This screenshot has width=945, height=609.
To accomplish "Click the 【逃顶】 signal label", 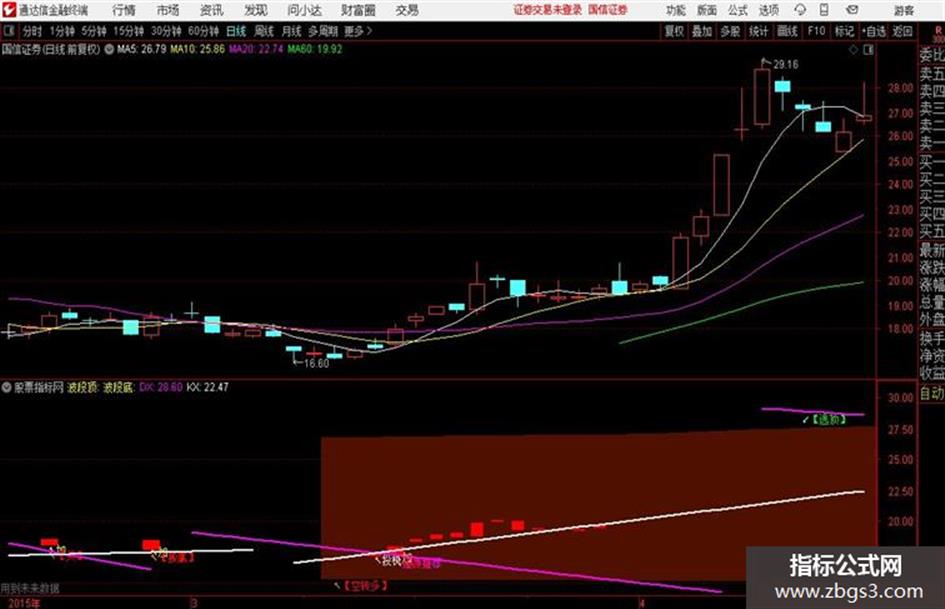I will 829,419.
